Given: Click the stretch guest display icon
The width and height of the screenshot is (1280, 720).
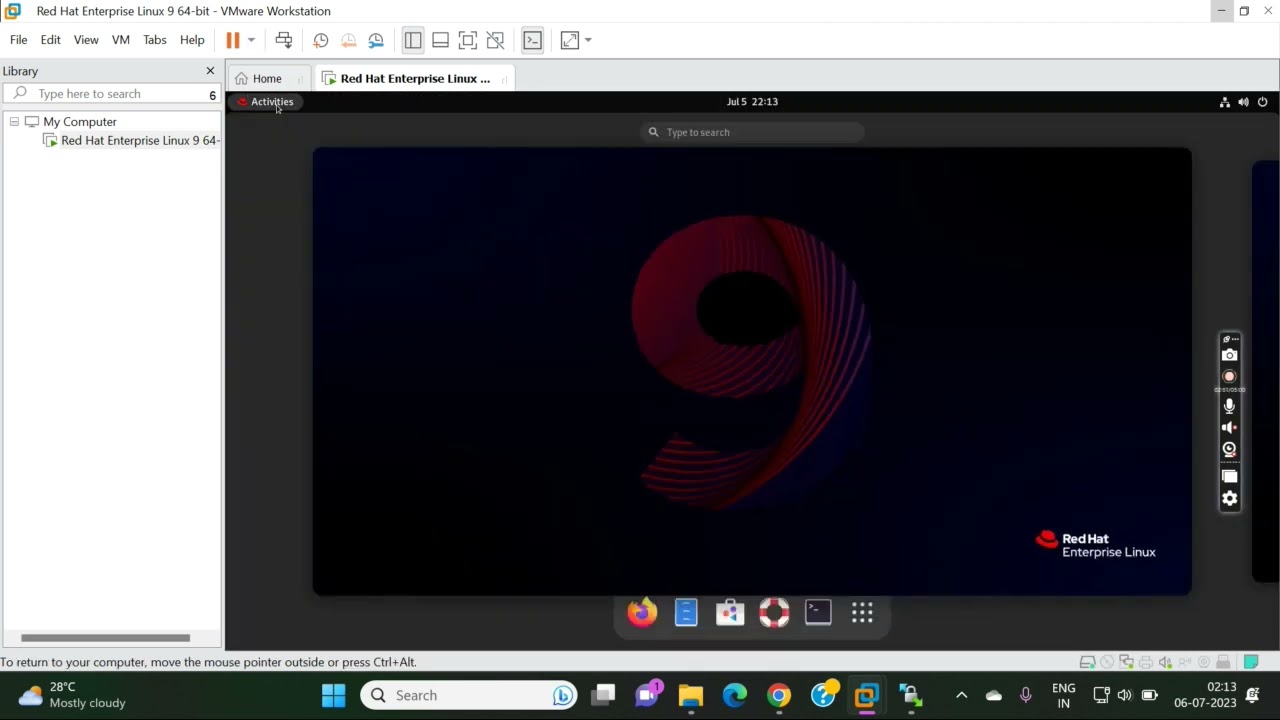Looking at the screenshot, I should click(x=569, y=40).
